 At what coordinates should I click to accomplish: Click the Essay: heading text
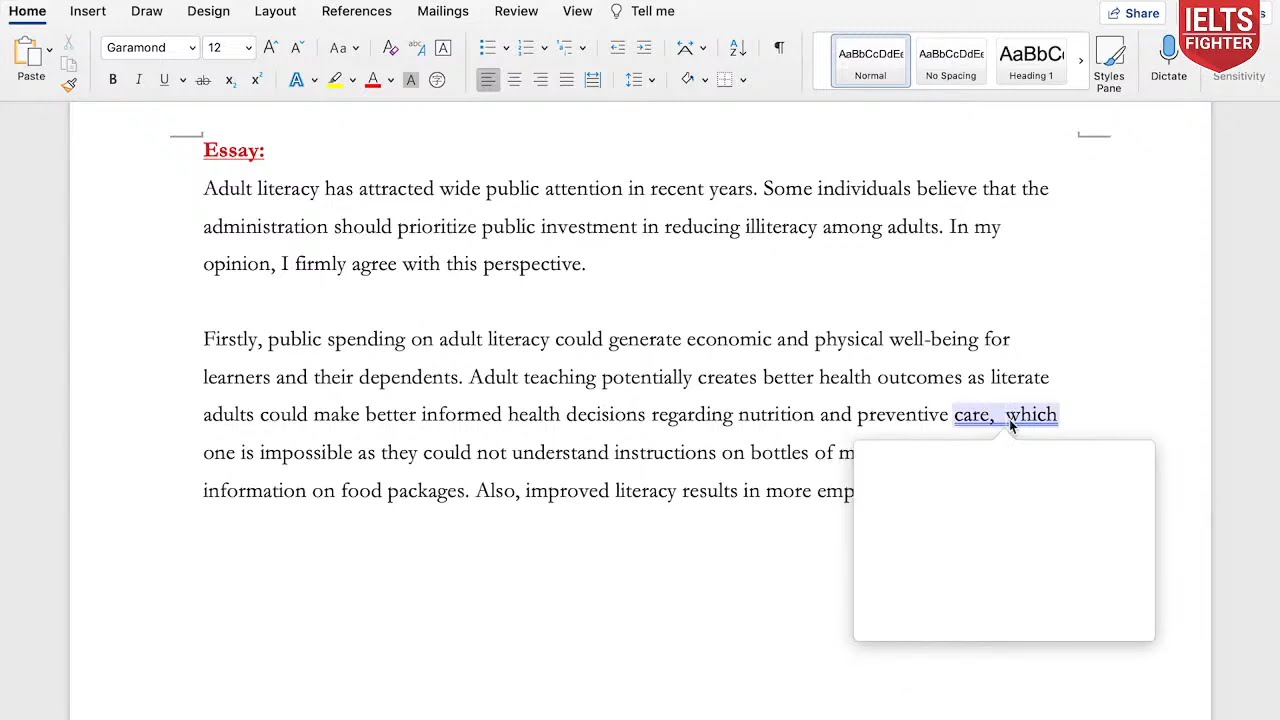tap(234, 151)
